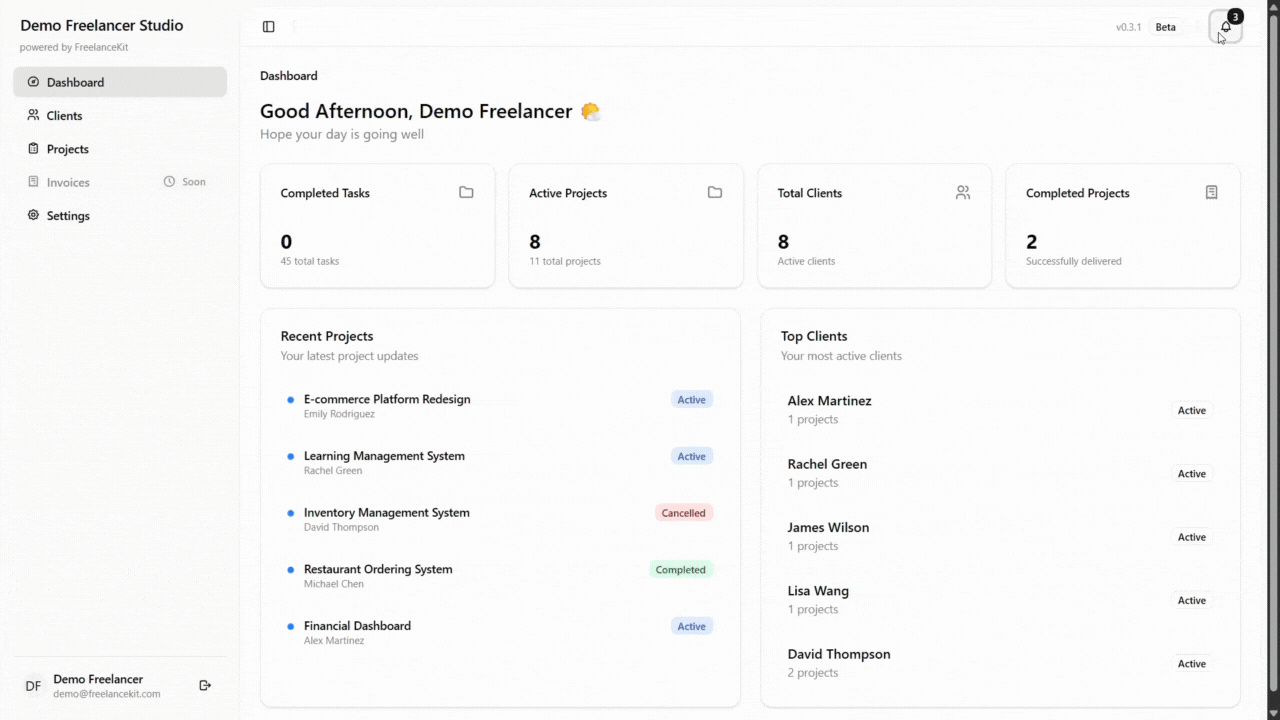Click the Cancelled badge on Inventory Management System
The height and width of the screenshot is (720, 1280).
point(683,512)
